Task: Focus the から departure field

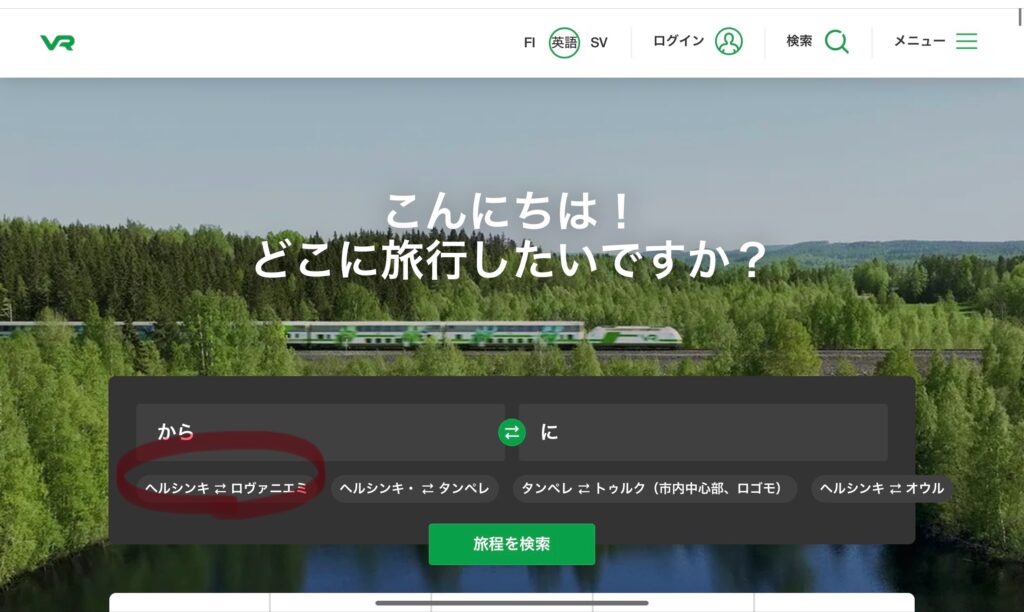Action: [x=320, y=432]
